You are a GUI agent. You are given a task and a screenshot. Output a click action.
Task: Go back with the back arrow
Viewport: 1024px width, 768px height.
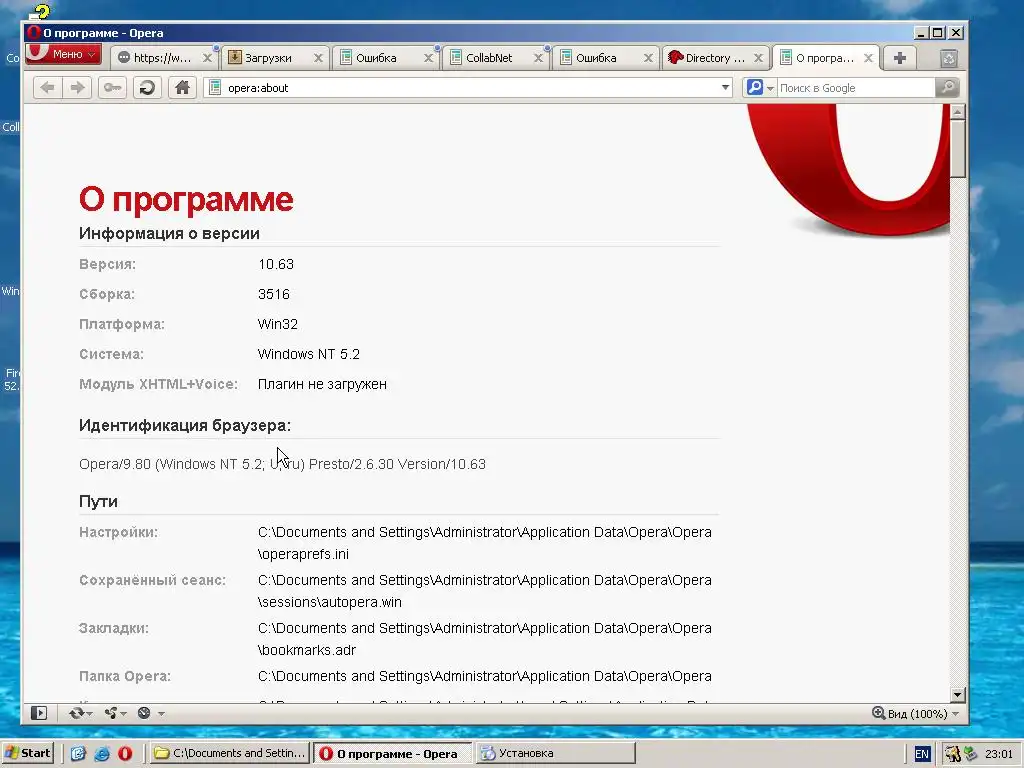click(x=48, y=88)
